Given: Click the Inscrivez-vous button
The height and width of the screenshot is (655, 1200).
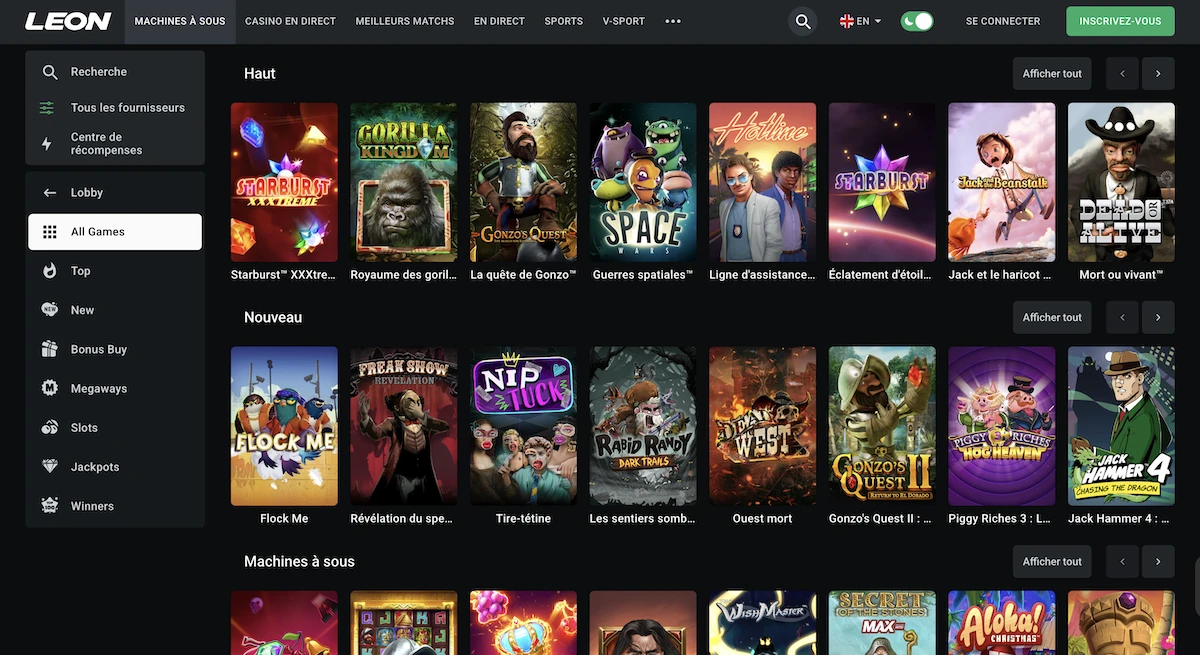Looking at the screenshot, I should coord(1120,20).
